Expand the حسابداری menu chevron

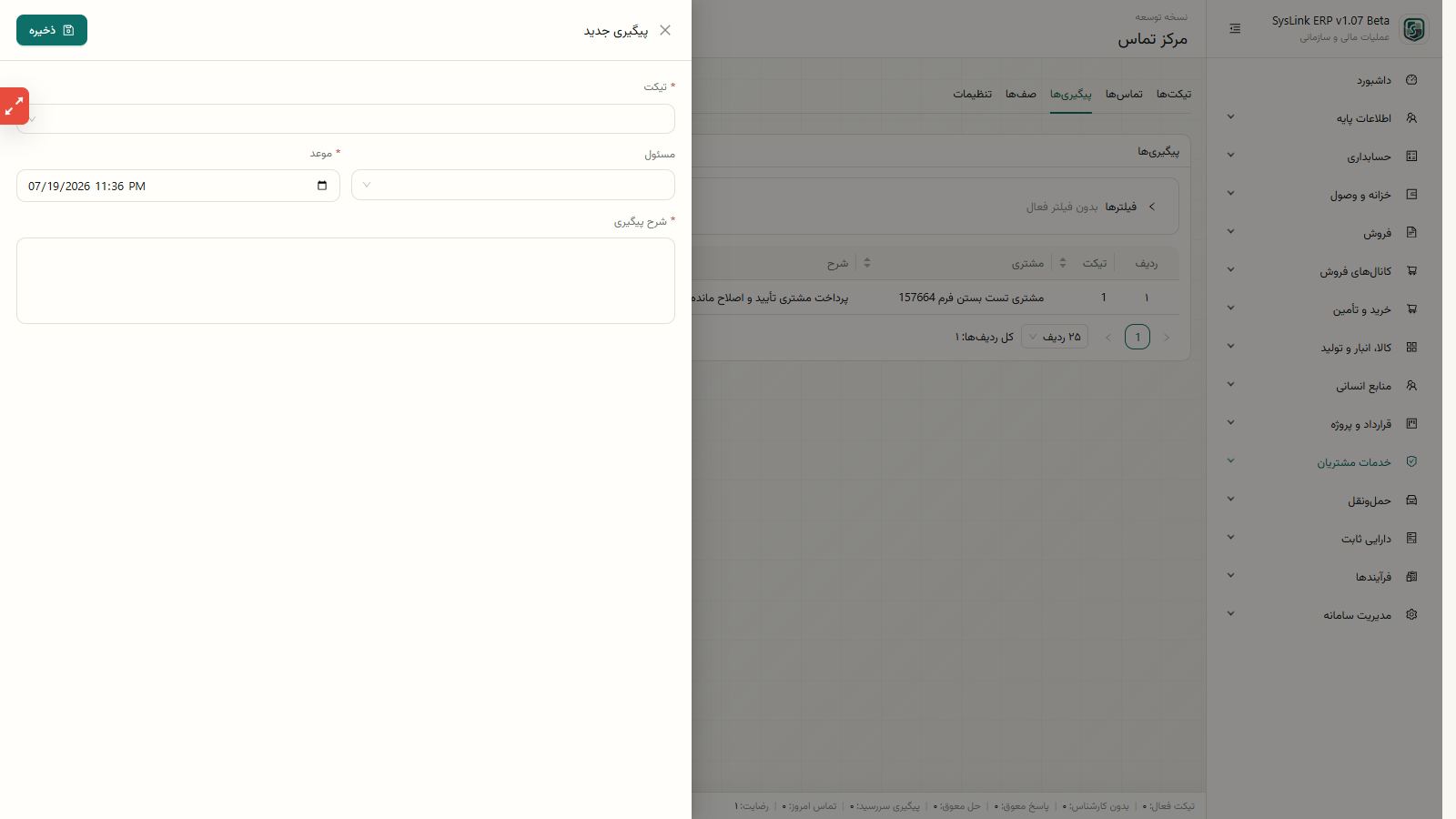(x=1230, y=156)
